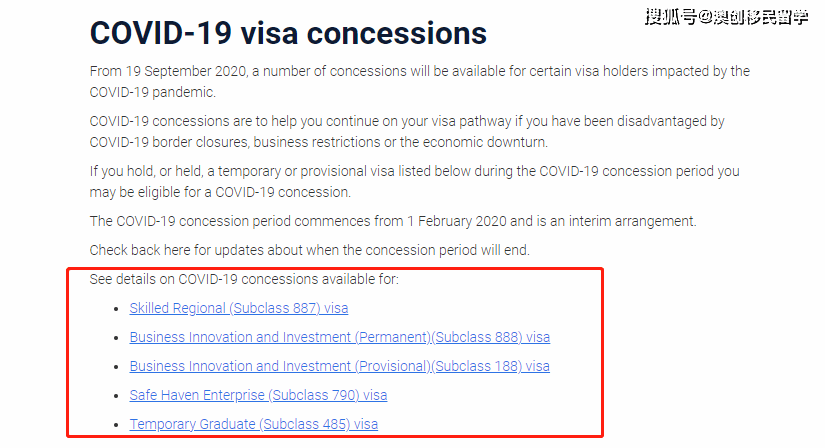Click the line starting 'If you hold, or held'

point(415,171)
